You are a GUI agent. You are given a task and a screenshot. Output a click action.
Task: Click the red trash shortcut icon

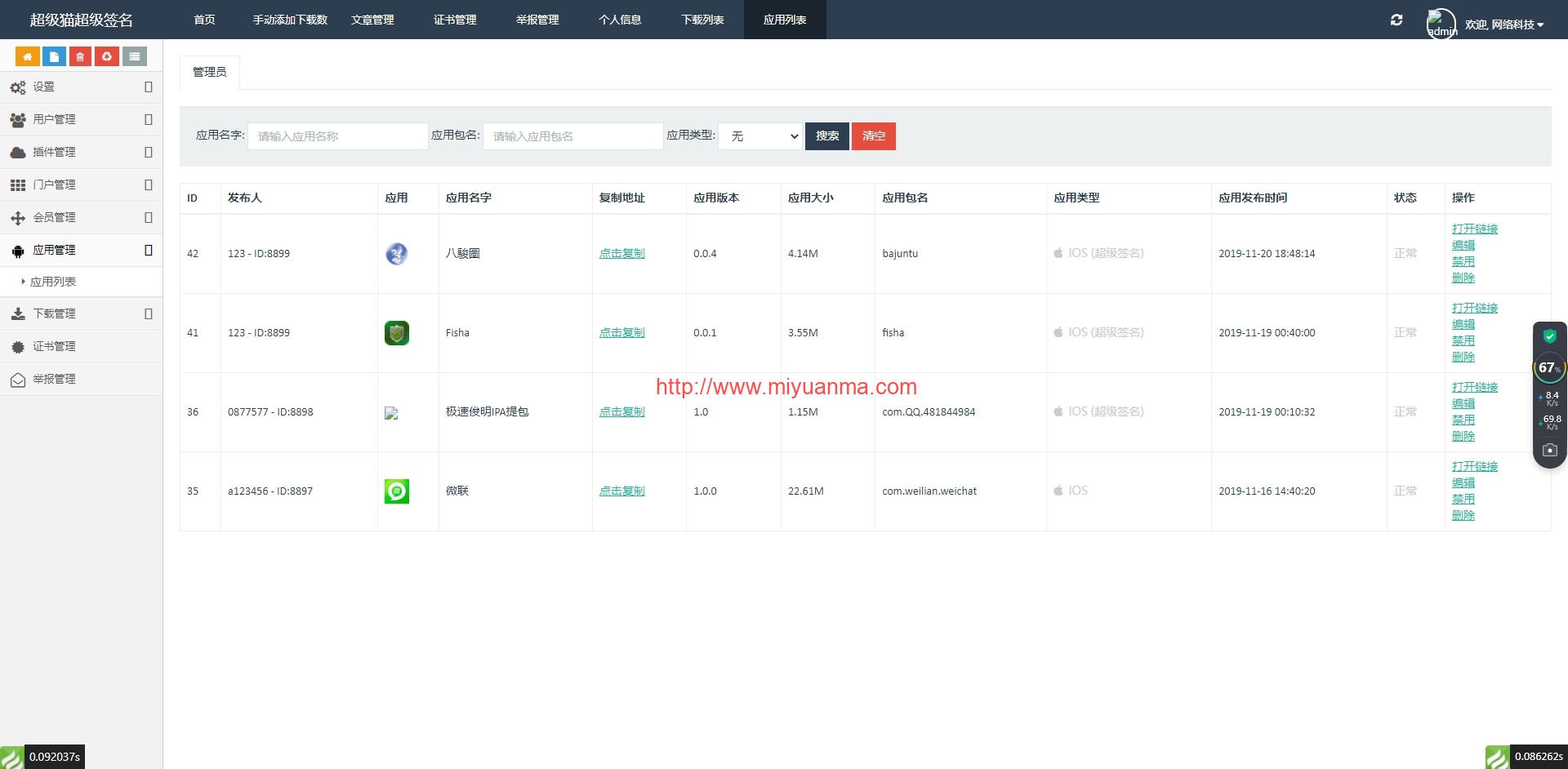80,56
